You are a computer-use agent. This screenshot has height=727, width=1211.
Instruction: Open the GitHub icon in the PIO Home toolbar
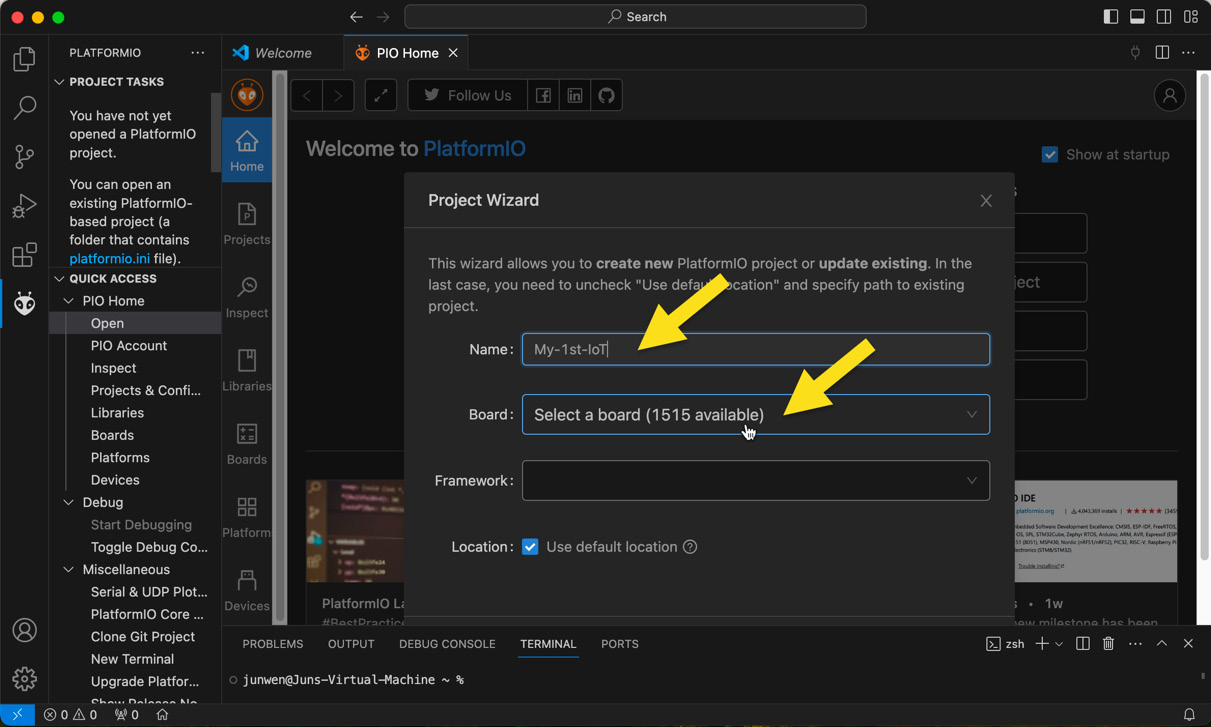click(x=607, y=95)
